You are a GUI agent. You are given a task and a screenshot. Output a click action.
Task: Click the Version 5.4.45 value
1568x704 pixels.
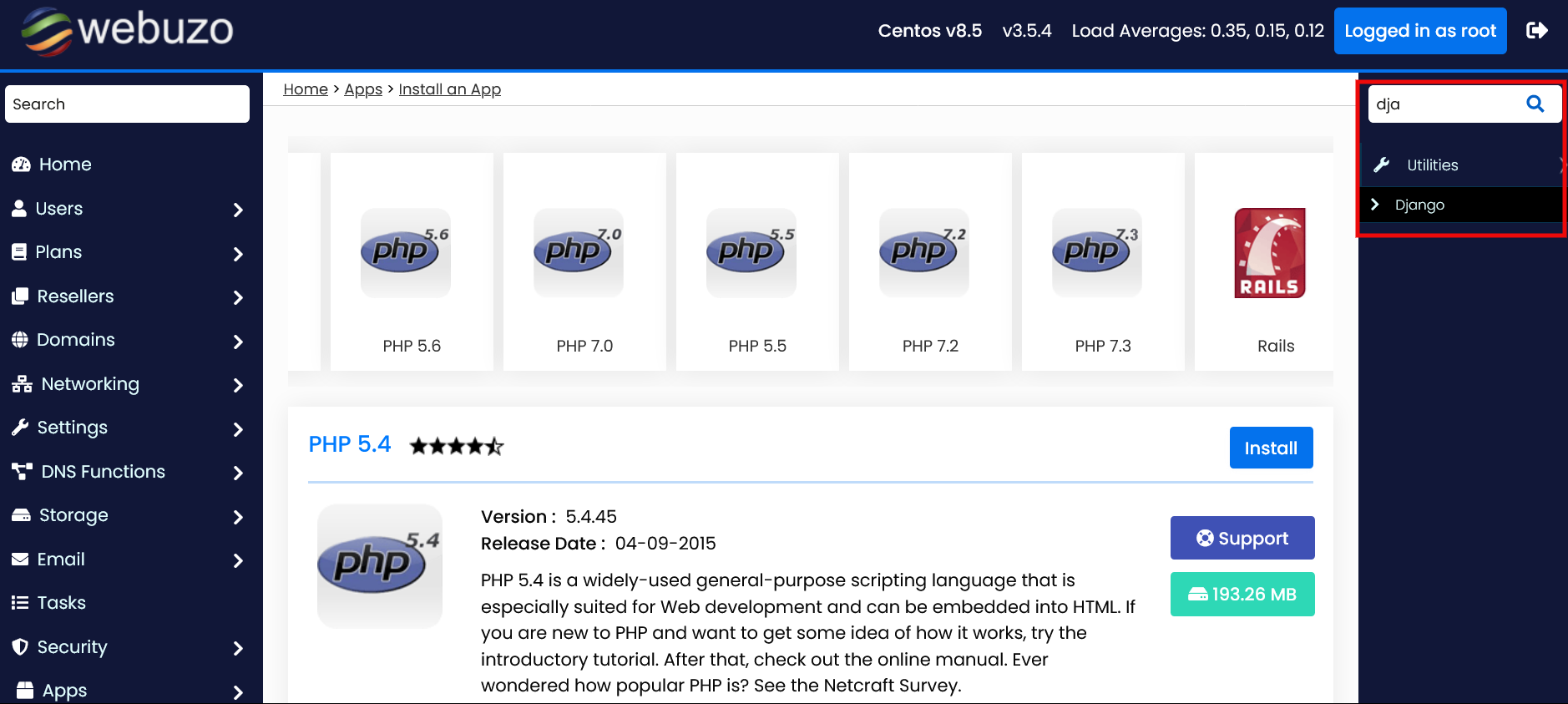coord(591,516)
